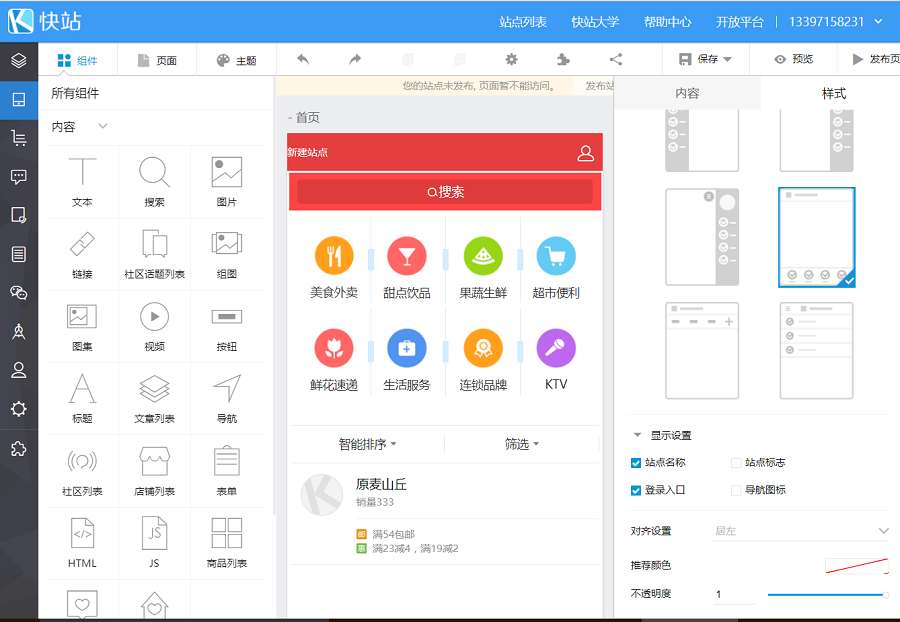Add the 链接 link component

coord(82,254)
